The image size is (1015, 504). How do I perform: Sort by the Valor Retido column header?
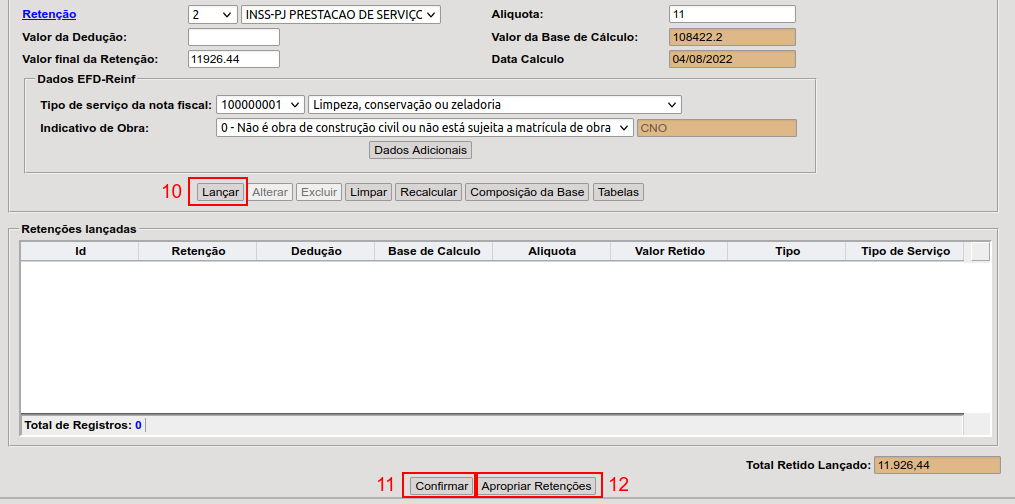pyautogui.click(x=669, y=252)
